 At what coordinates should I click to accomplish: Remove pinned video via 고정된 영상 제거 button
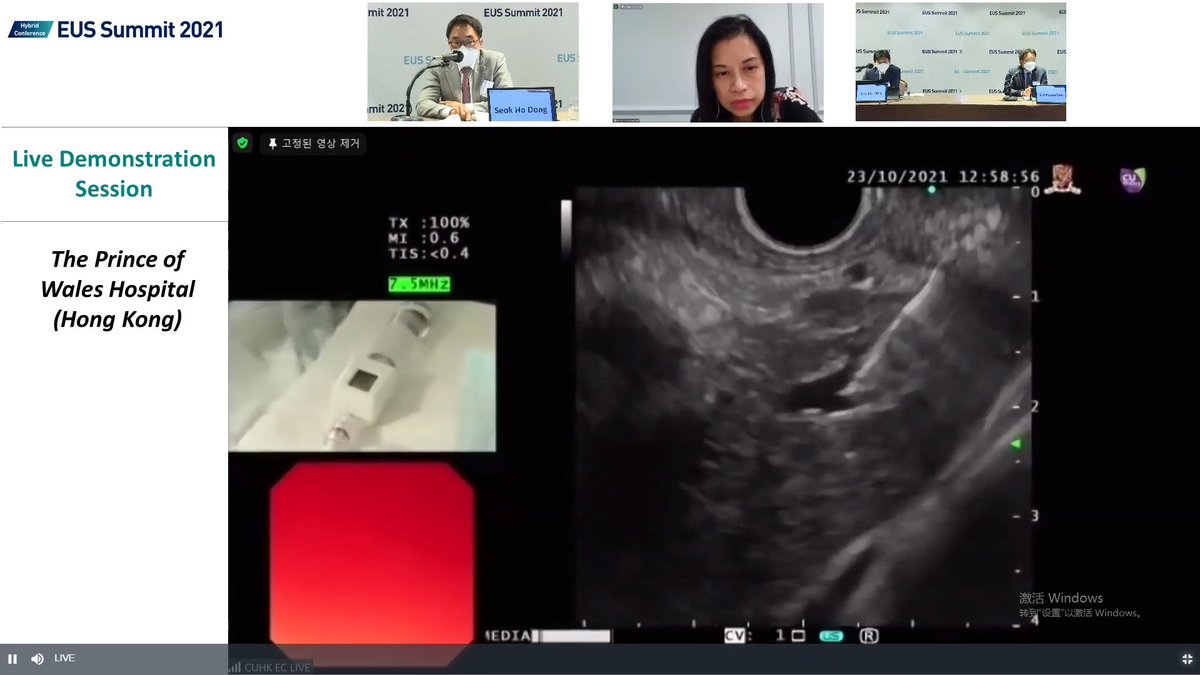click(313, 143)
